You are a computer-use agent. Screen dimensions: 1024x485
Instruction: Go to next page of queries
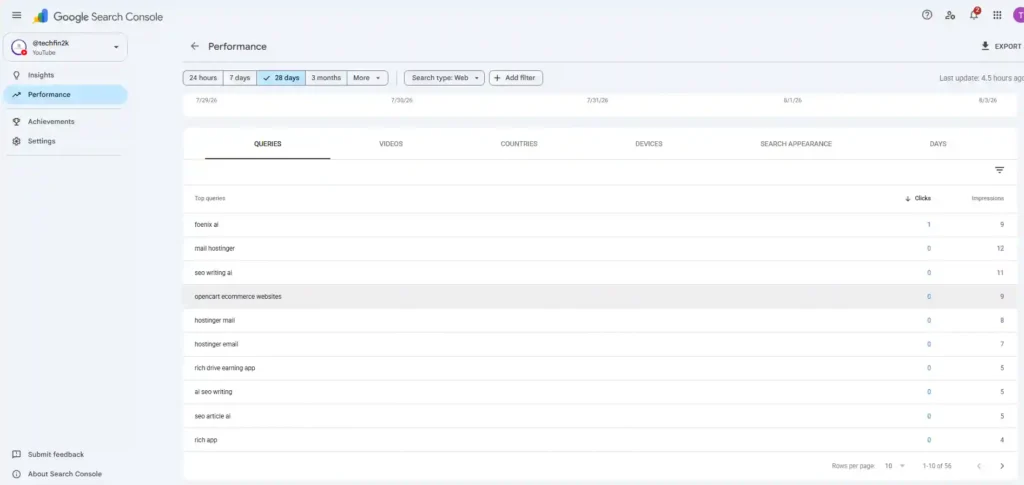pyautogui.click(x=1002, y=466)
